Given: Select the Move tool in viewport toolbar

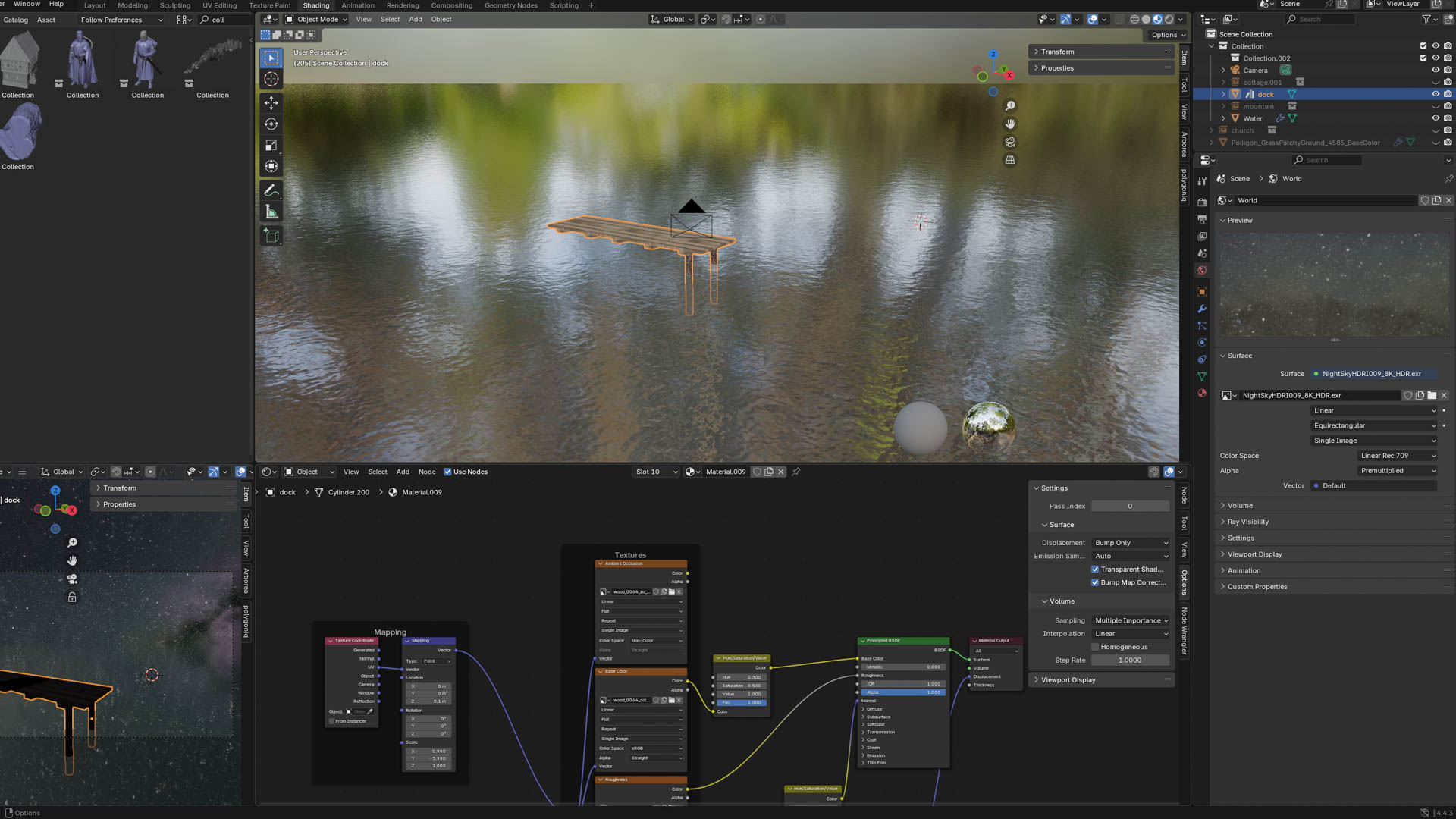Looking at the screenshot, I should click(271, 102).
